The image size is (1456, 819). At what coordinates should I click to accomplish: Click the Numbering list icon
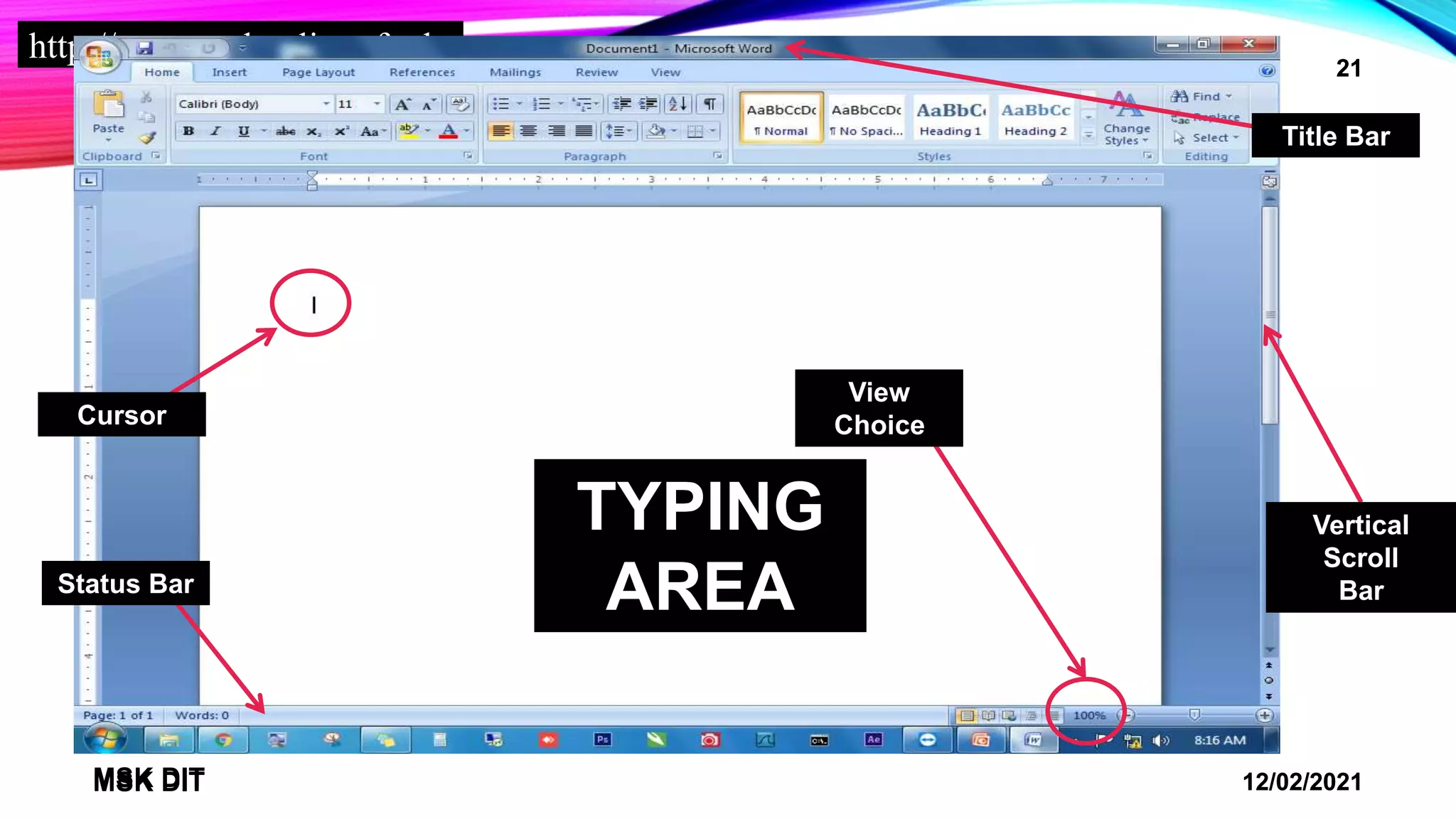click(542, 105)
